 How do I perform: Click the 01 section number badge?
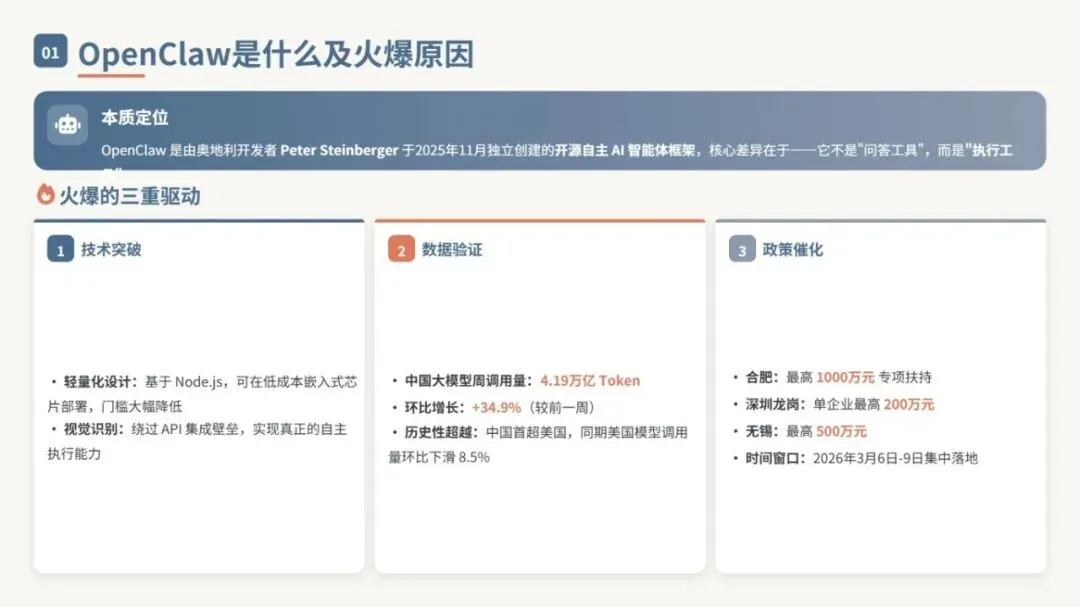pyautogui.click(x=50, y=51)
